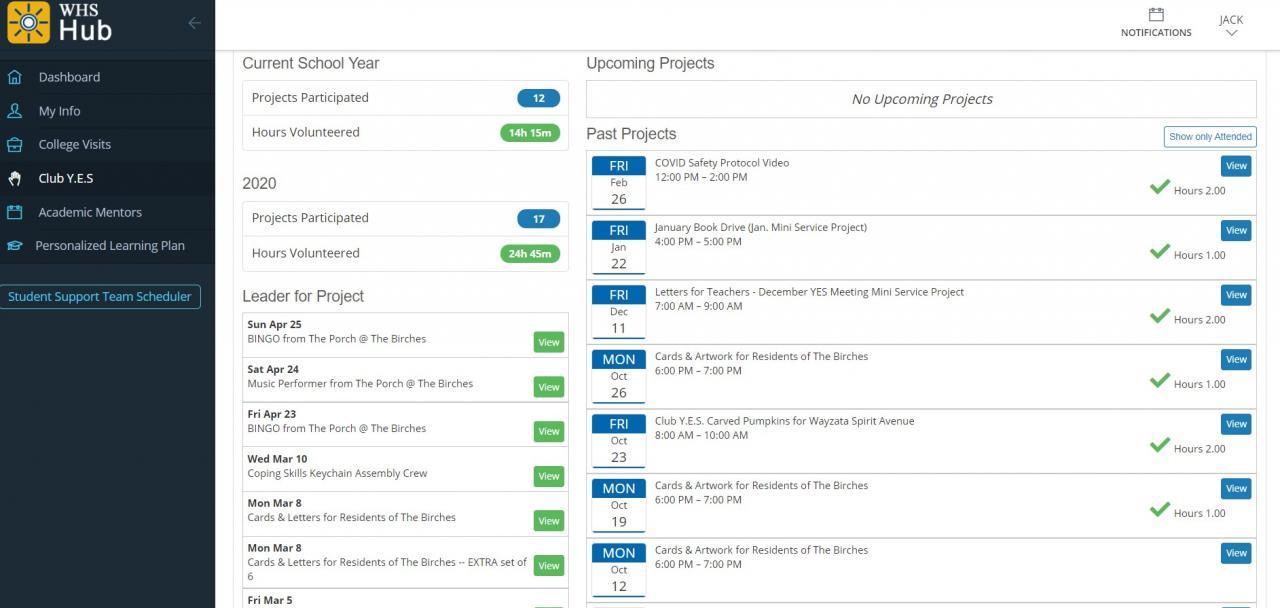The height and width of the screenshot is (608, 1280).
Task: Open the Notifications calendar icon
Action: pyautogui.click(x=1156, y=15)
